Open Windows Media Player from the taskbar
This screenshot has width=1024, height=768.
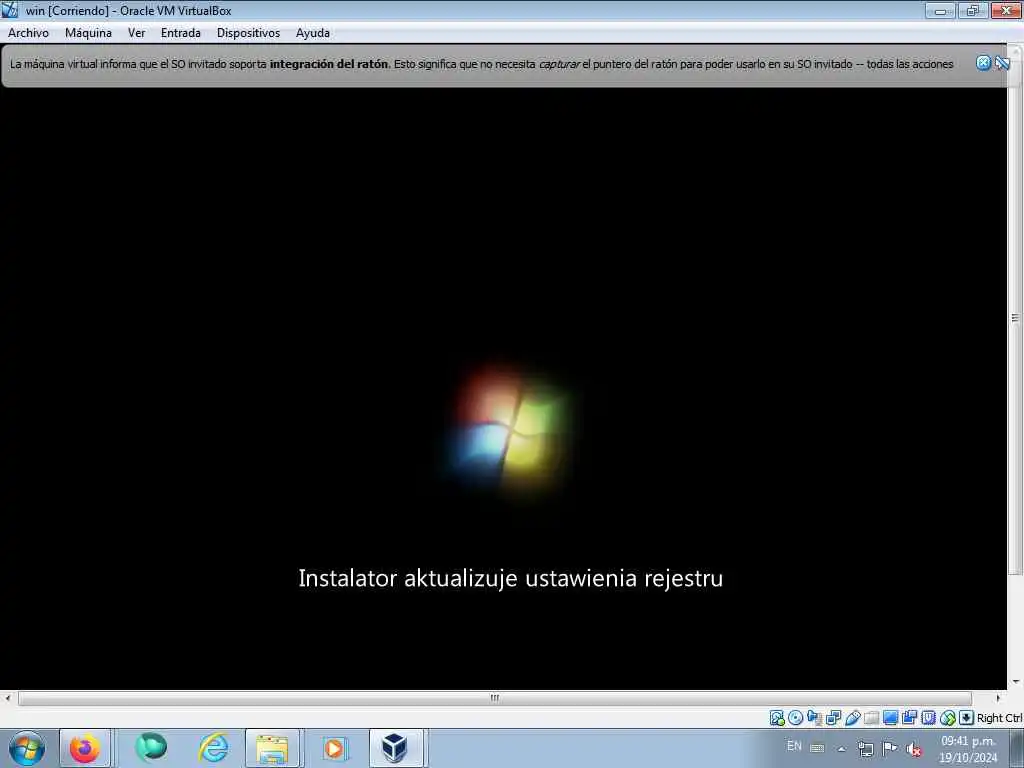tap(334, 748)
